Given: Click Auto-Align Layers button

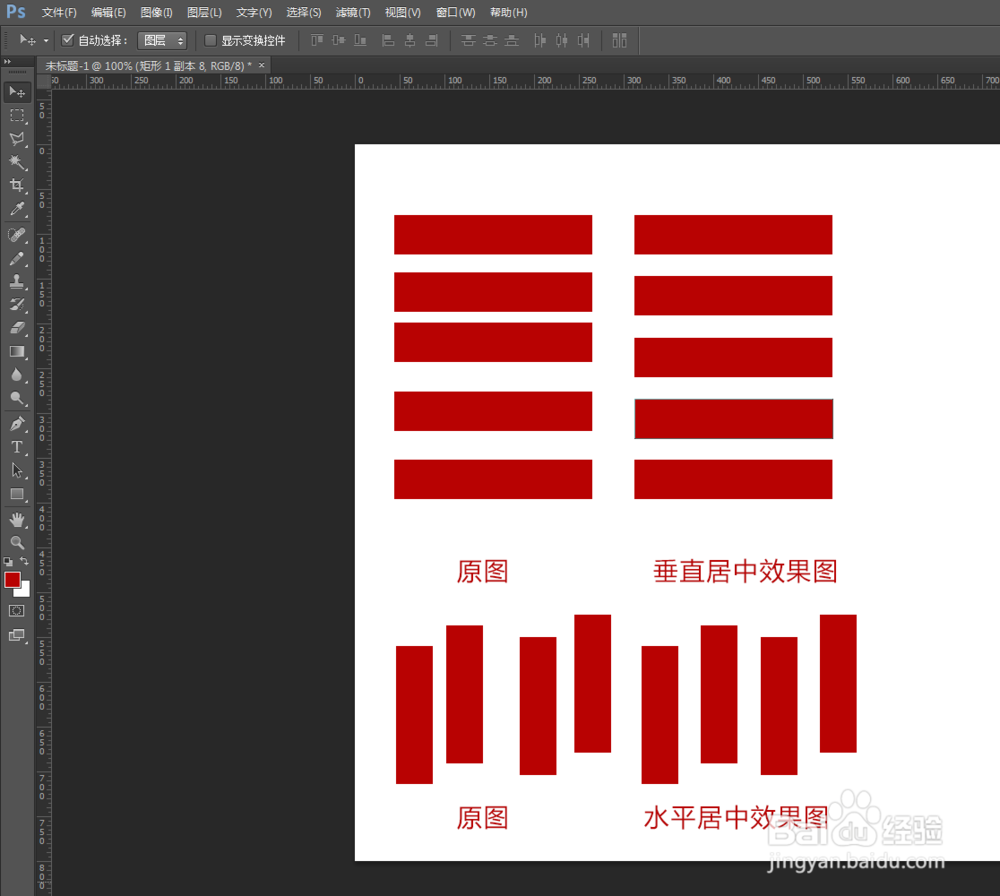Looking at the screenshot, I should click(619, 40).
